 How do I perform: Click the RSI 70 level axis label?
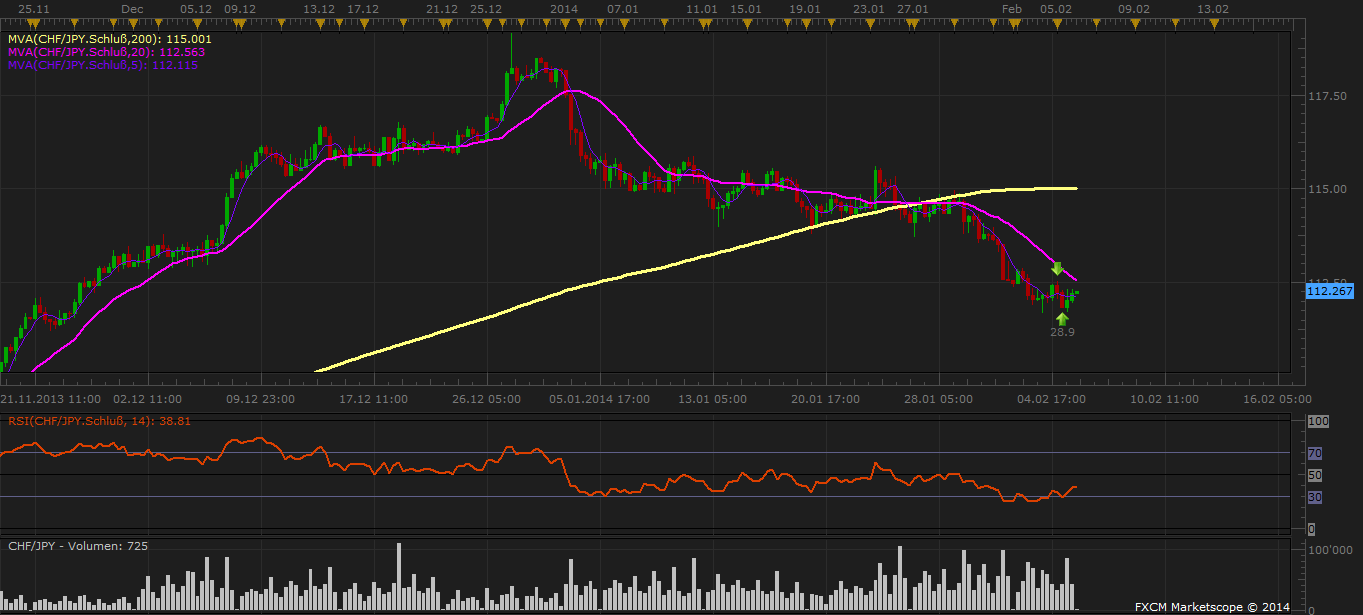coord(1314,453)
